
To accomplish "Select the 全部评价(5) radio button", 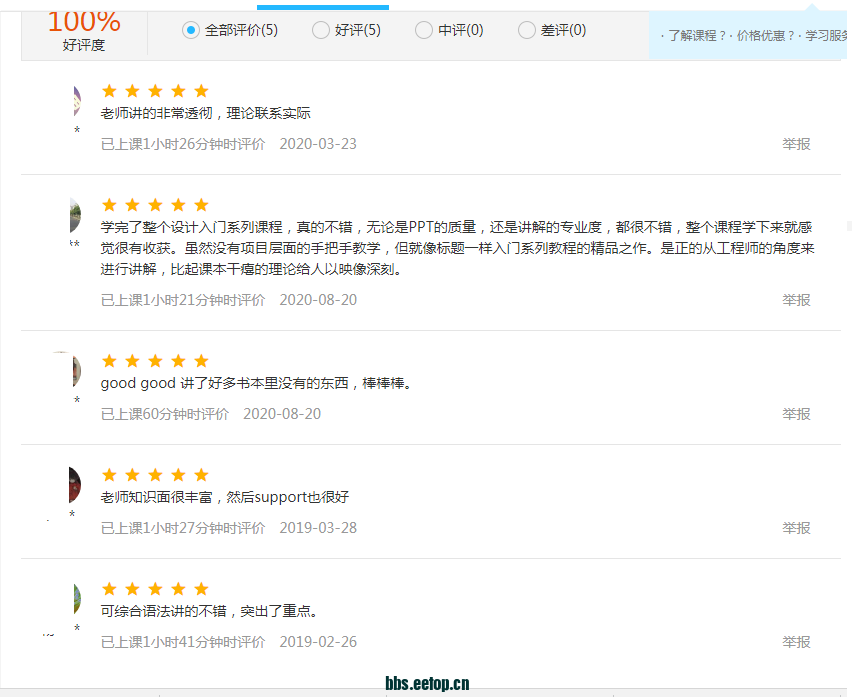I will coord(191,31).
